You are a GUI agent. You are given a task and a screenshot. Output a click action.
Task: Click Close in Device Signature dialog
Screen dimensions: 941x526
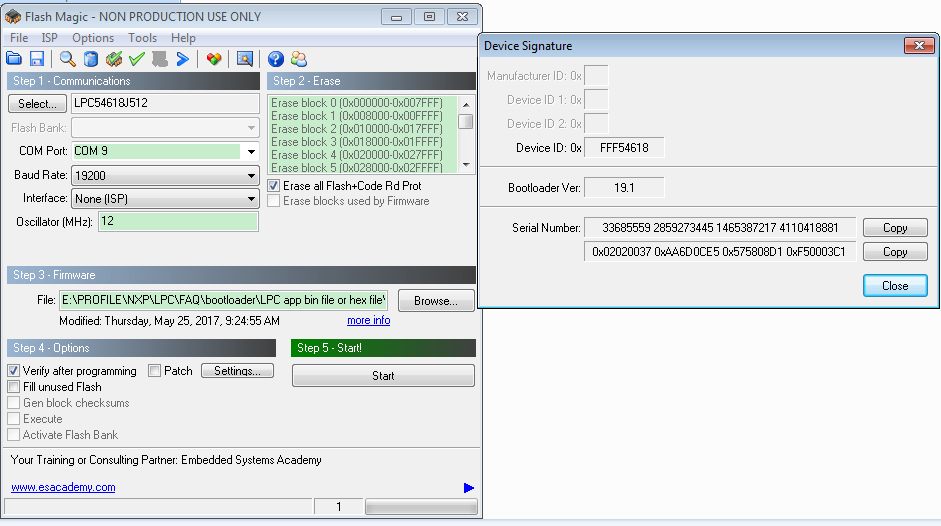click(895, 286)
